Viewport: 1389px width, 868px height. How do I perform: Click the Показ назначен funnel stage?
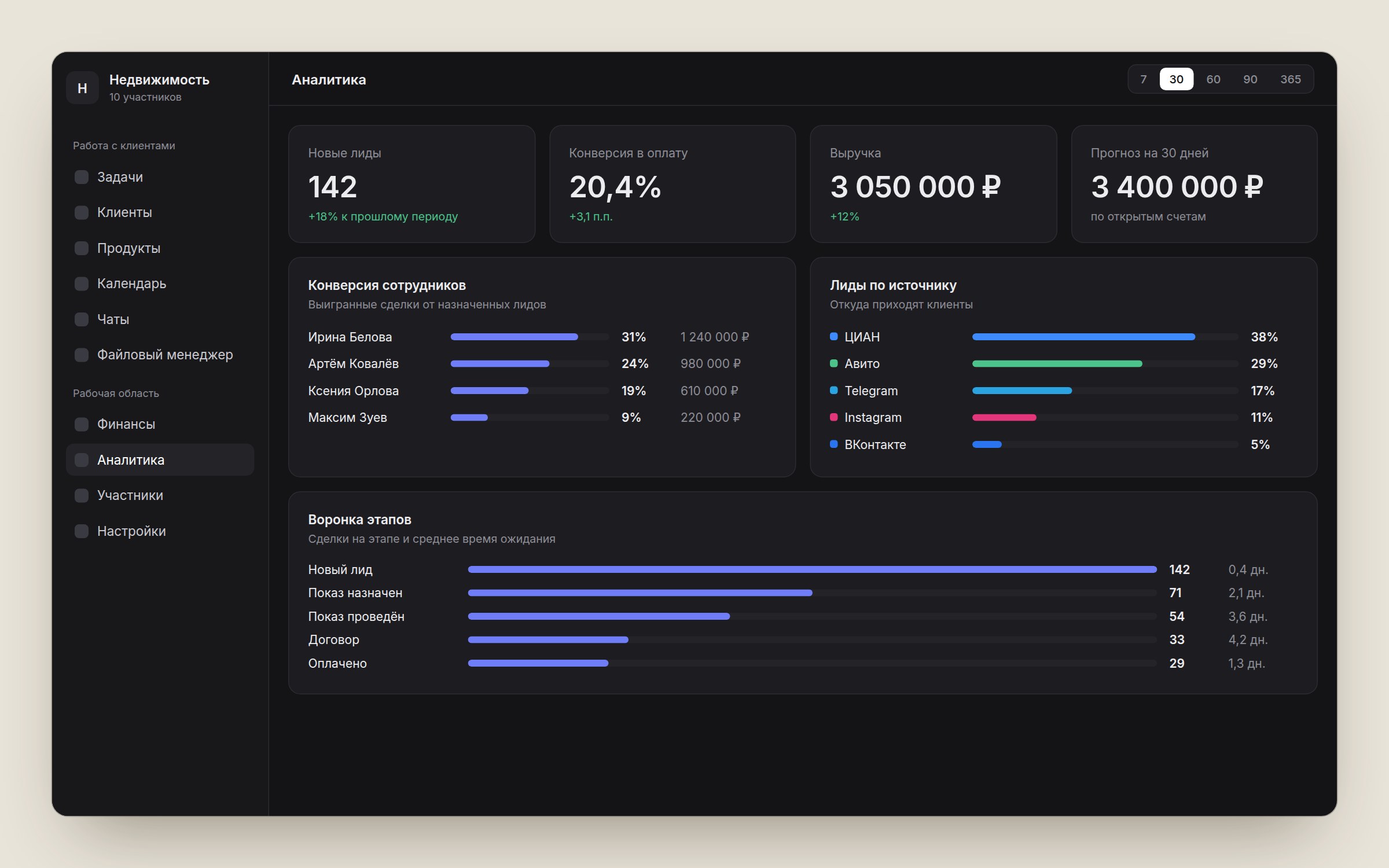[x=355, y=593]
